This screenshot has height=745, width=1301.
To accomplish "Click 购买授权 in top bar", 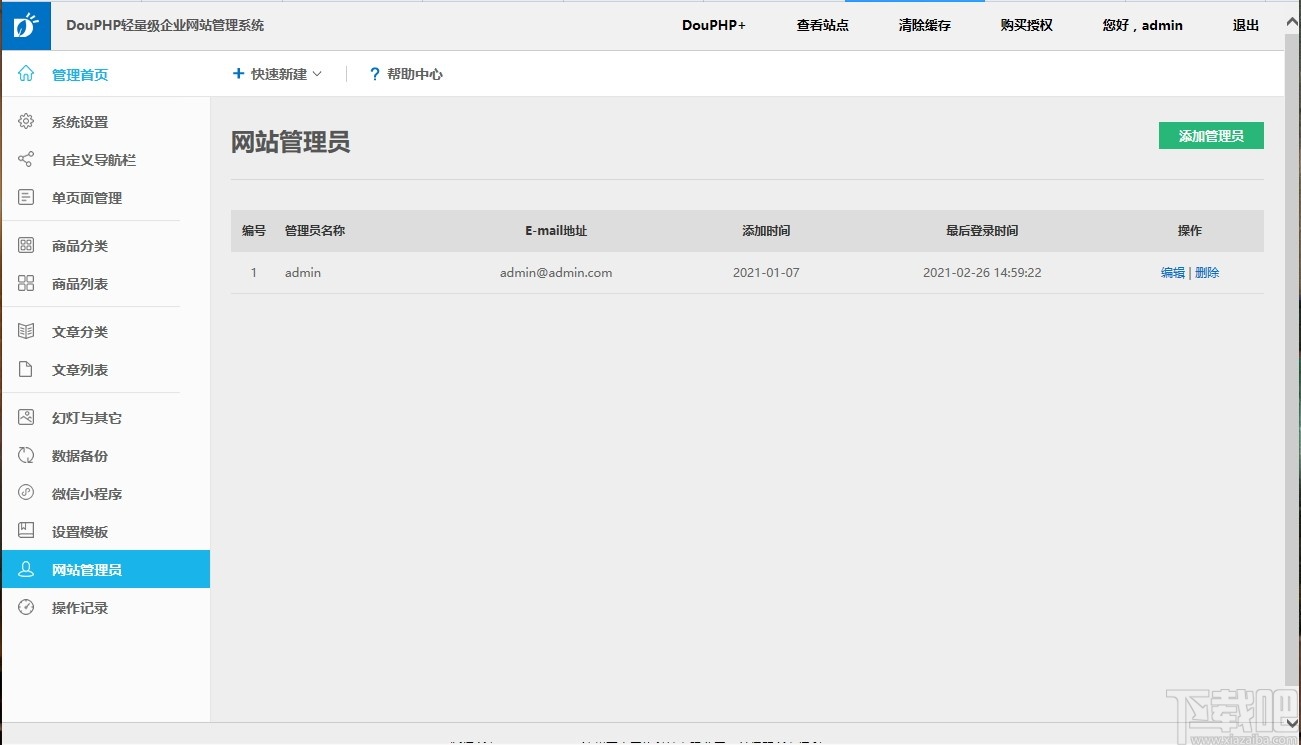I will [x=1027, y=25].
